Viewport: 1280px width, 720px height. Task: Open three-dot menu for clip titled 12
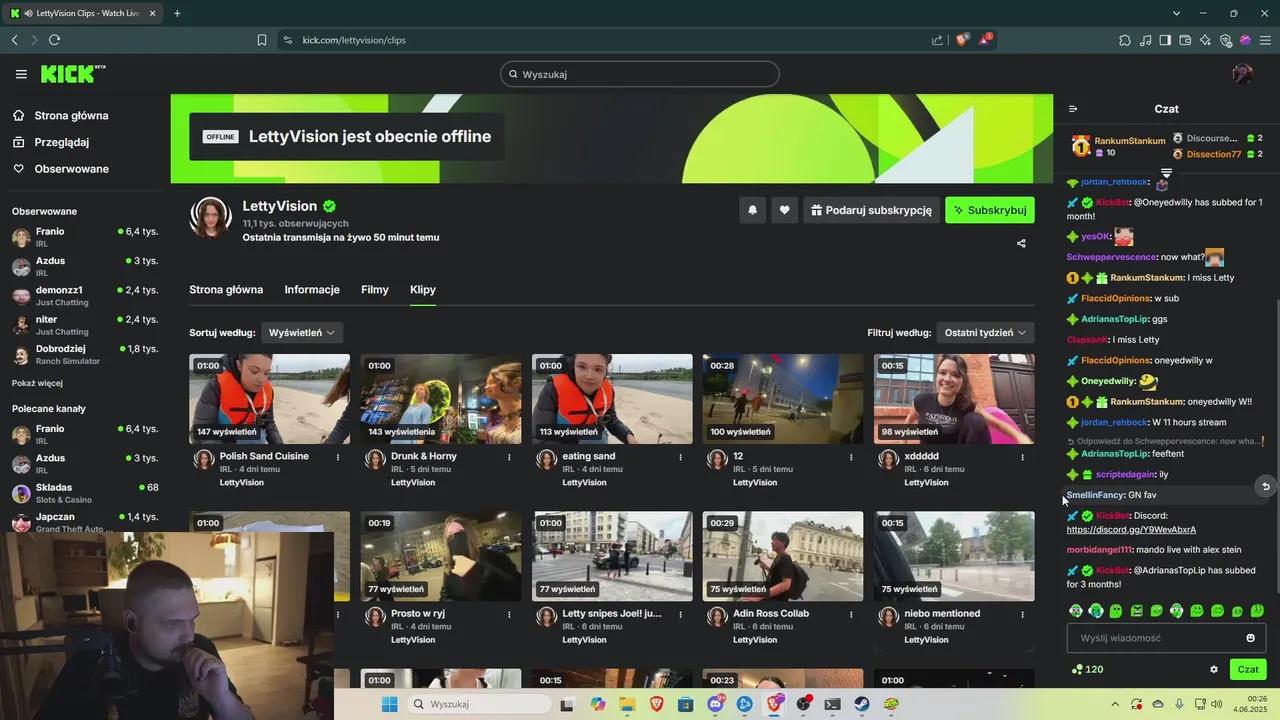851,457
